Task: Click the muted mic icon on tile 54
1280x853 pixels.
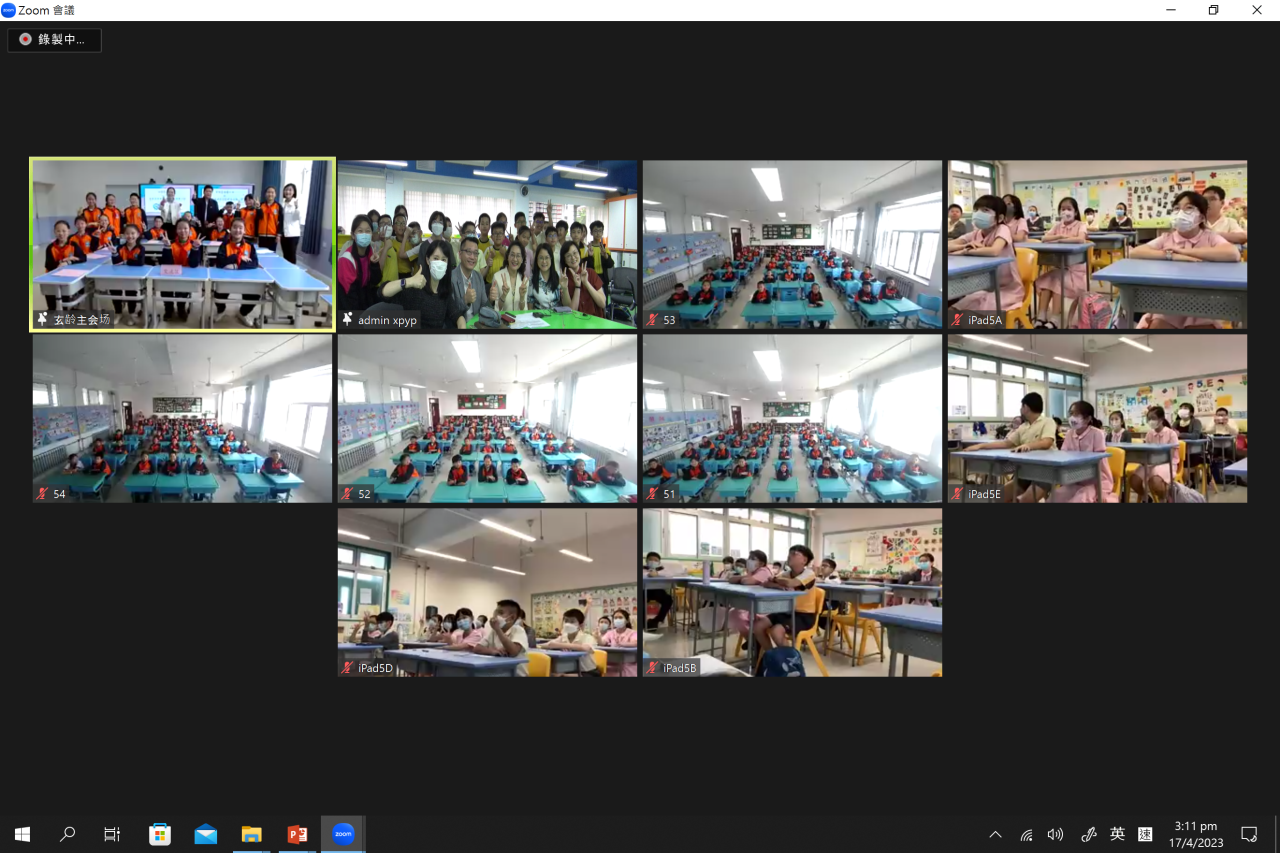Action: pyautogui.click(x=42, y=494)
